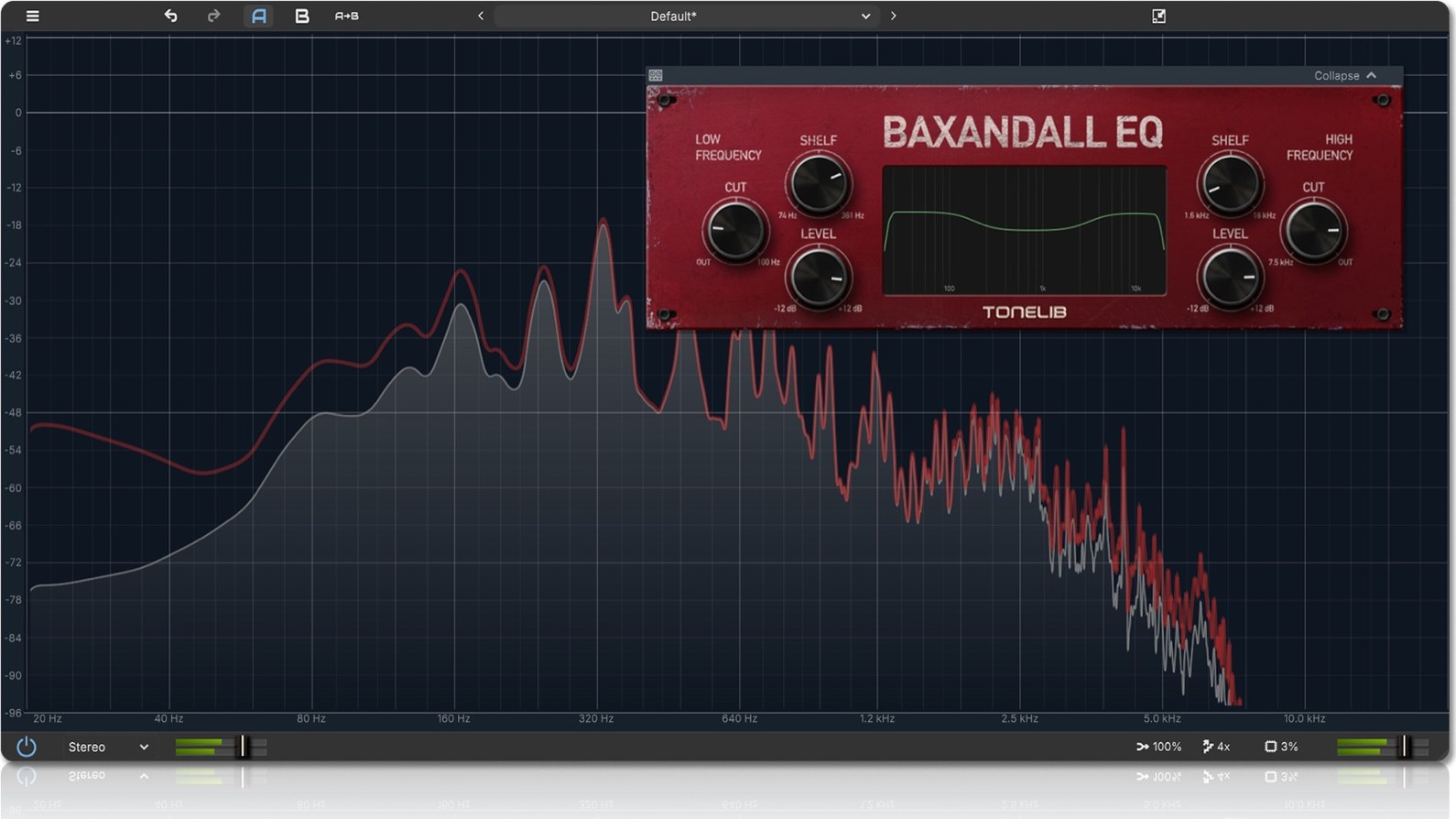Click the "1.2 kHz" frequency axis label
1456x819 pixels.
point(877,718)
